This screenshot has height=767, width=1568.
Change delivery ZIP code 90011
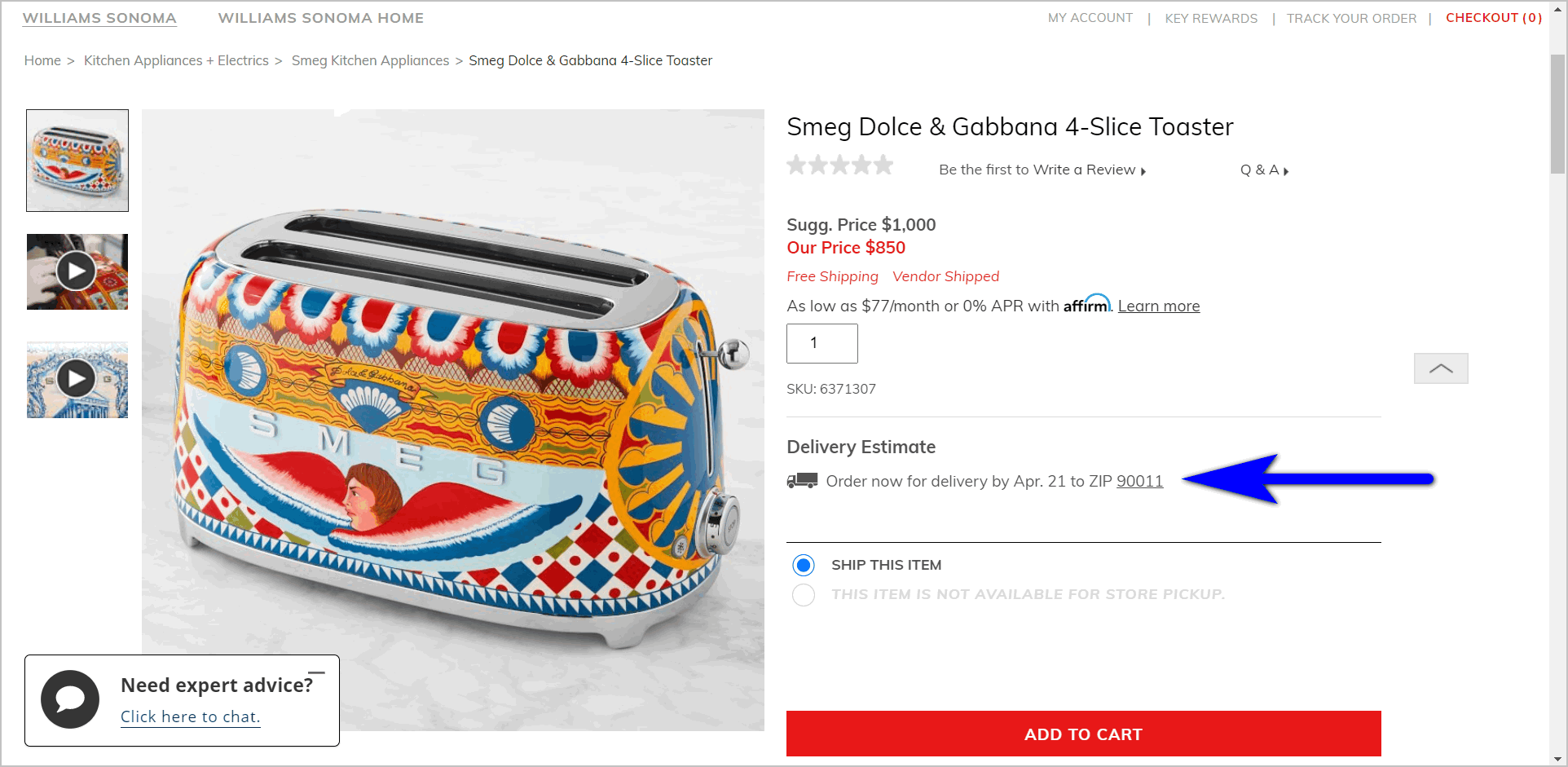pos(1139,481)
